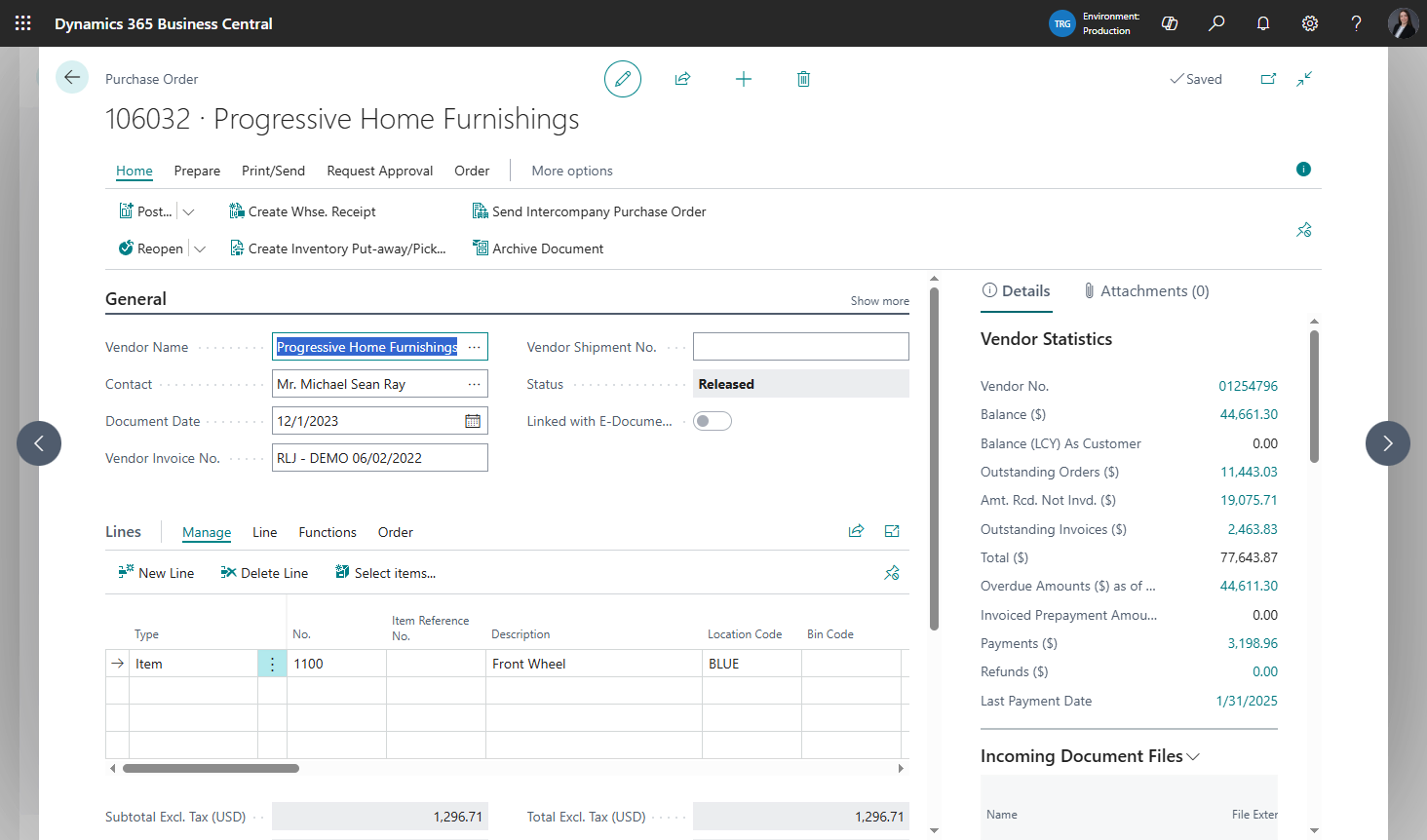Click Post... action button

145,211
